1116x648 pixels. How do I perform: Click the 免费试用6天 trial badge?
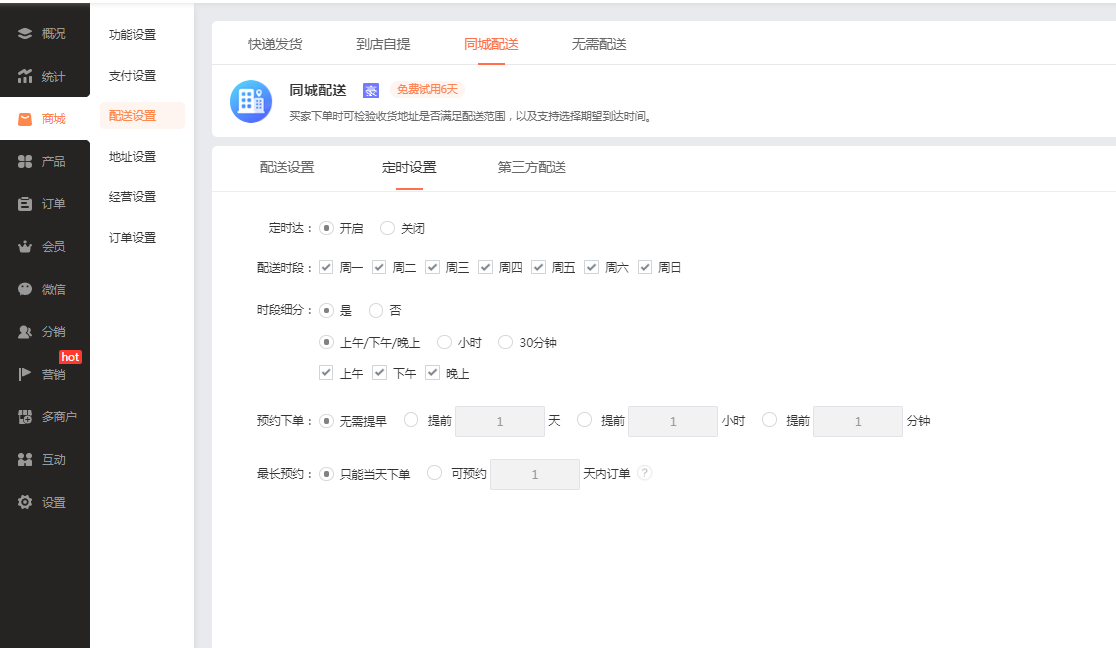(427, 90)
